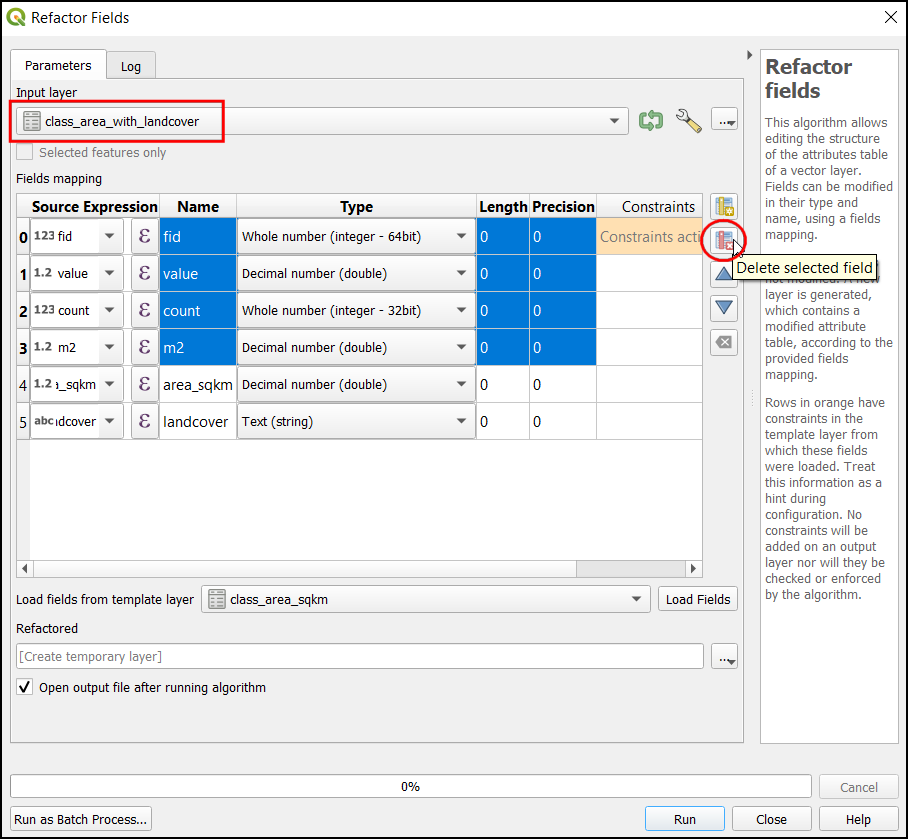Image resolution: width=908 pixels, height=839 pixels.
Task: Toggle Open output file after running algorithm
Action: [25, 688]
